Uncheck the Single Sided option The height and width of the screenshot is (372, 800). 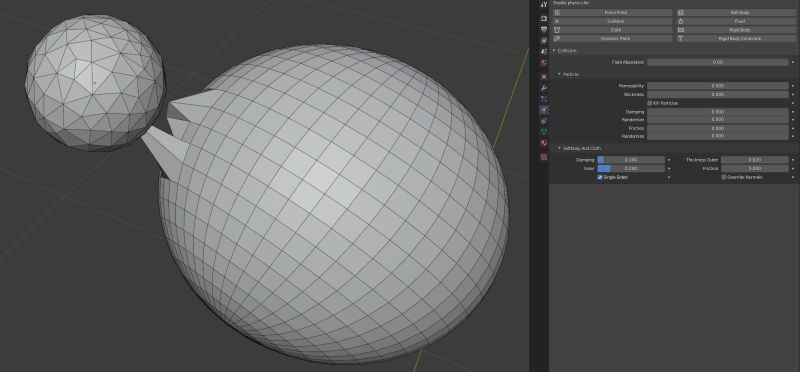pos(600,177)
